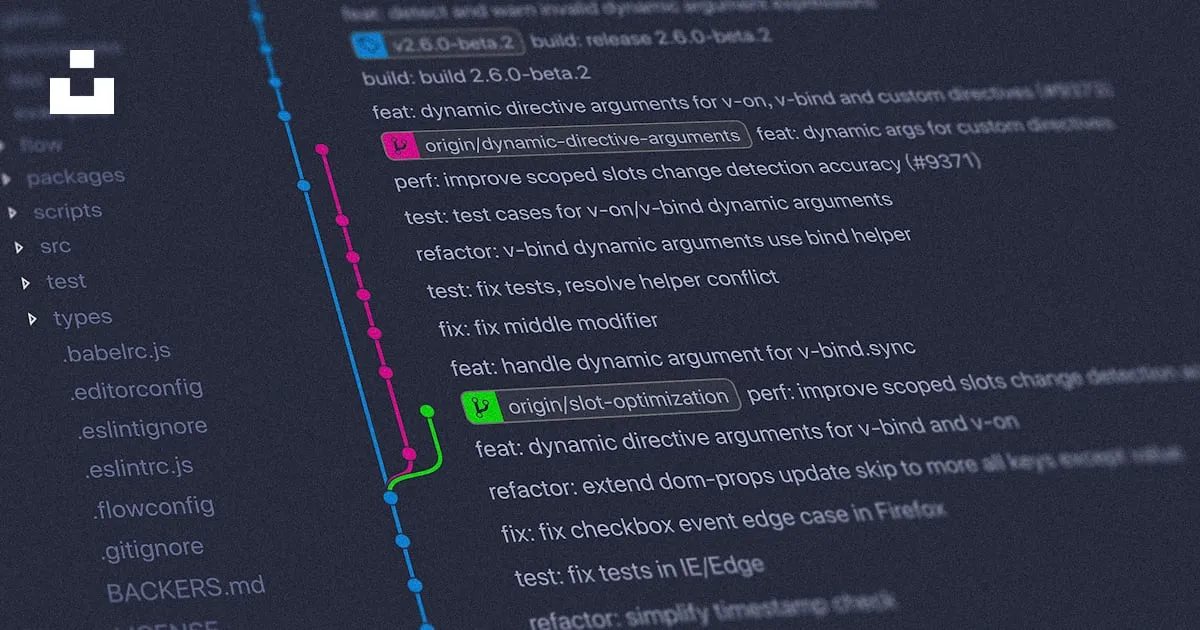Select commit 'feat: dynamic directive arguments for v-on, v-bind and custom directives'
Screen dimensions: 1200x630
click(740, 102)
